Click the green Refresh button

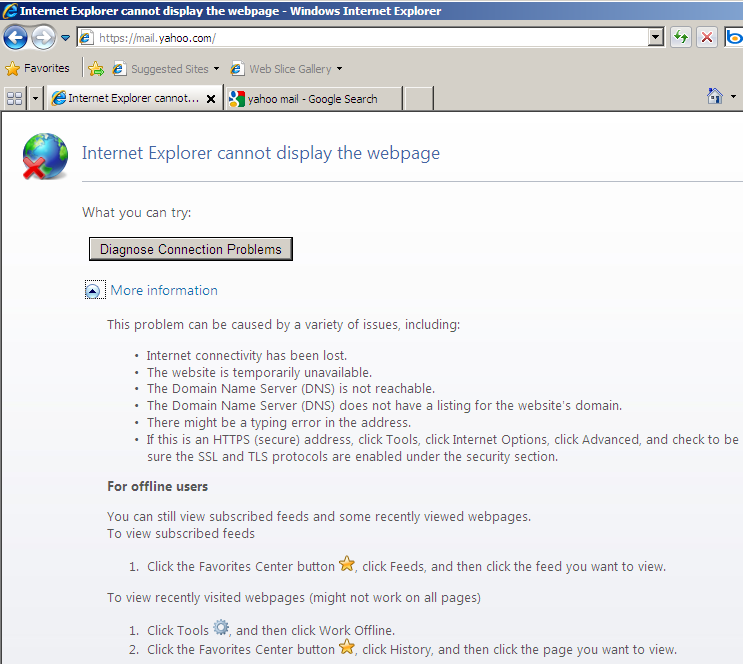pyautogui.click(x=681, y=37)
